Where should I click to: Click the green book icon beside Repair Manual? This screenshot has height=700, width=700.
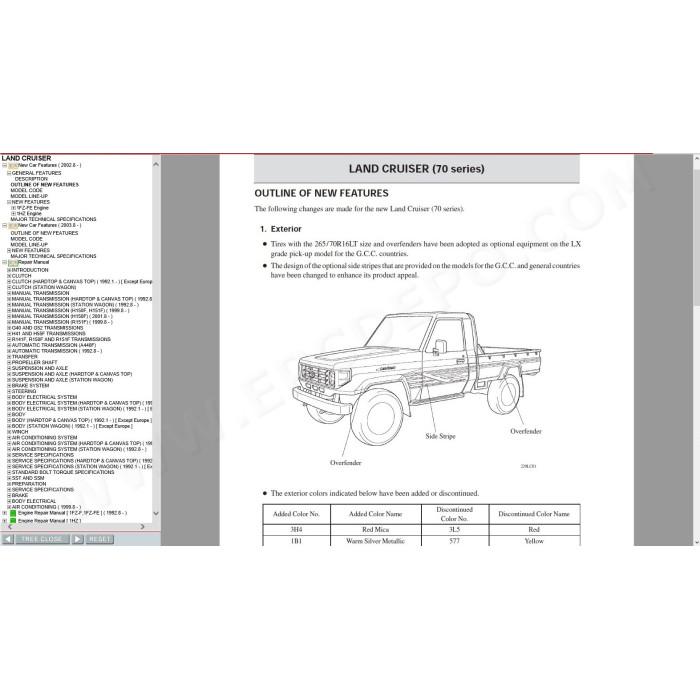coord(13,263)
